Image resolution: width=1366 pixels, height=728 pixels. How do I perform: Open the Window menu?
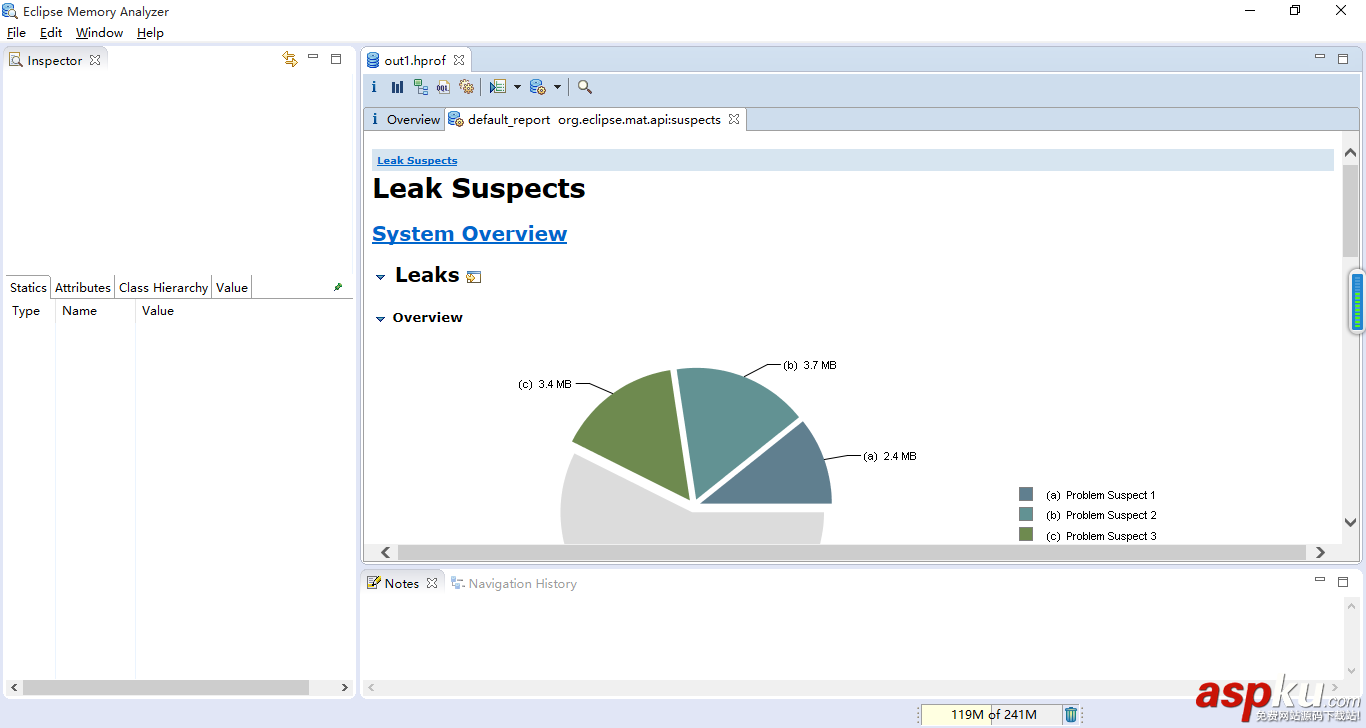[x=100, y=33]
